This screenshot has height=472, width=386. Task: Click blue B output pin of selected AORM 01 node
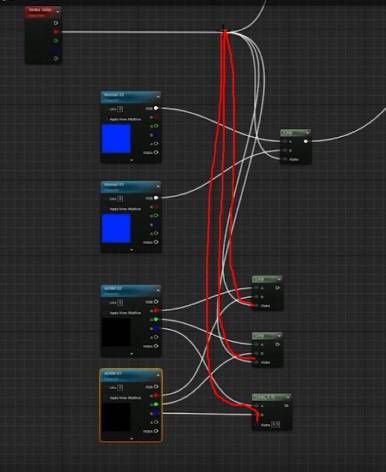[x=156, y=413]
